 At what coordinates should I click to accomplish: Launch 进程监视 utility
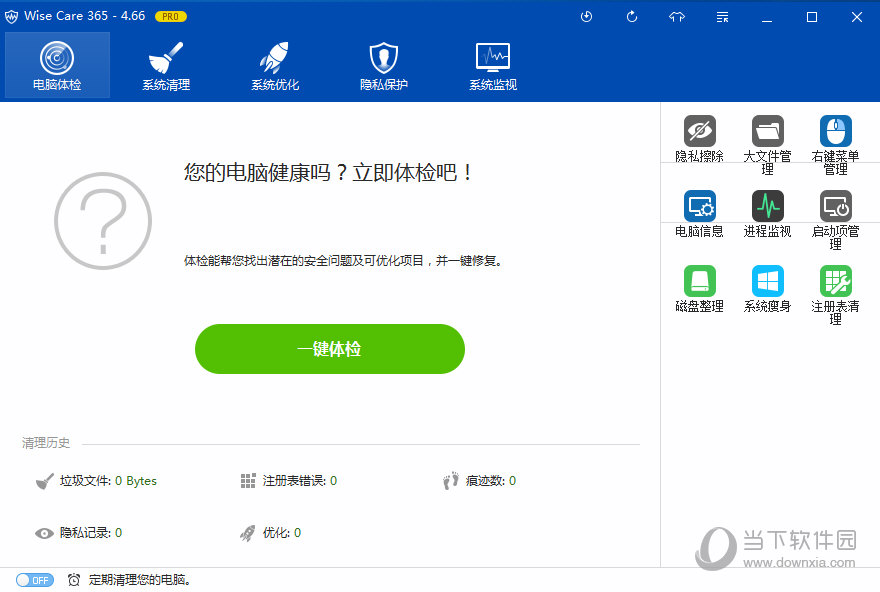click(x=767, y=214)
